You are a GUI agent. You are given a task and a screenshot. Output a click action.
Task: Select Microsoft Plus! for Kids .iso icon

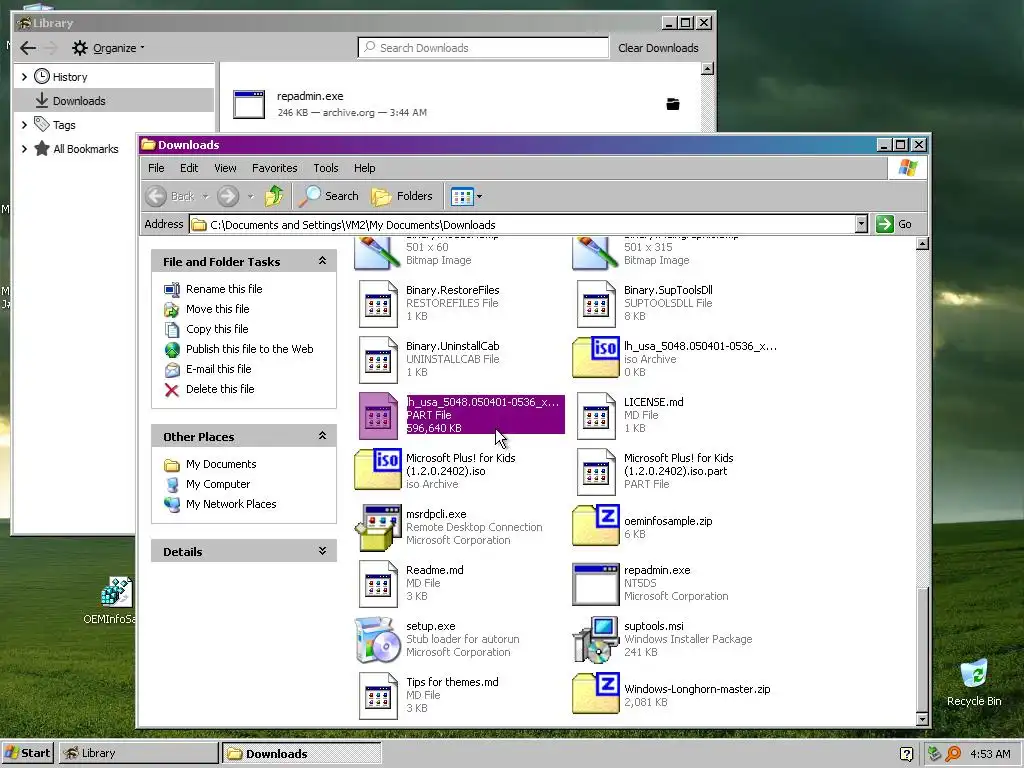tap(377, 470)
